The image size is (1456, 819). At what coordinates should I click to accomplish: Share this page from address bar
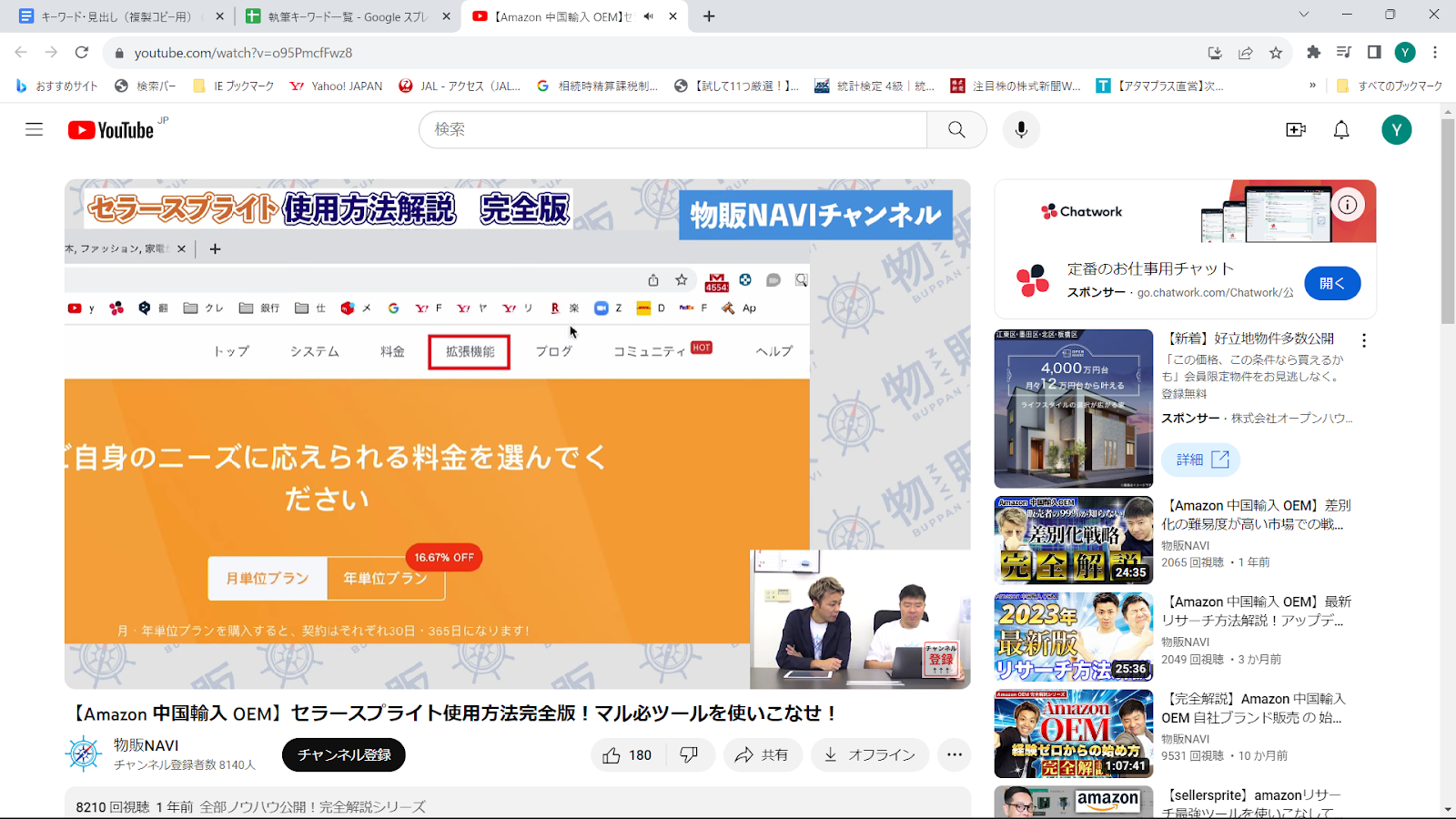tap(1246, 53)
